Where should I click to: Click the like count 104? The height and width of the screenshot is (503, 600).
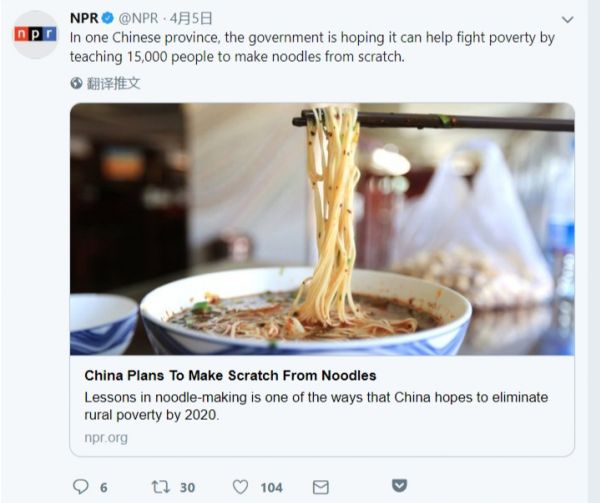tap(271, 488)
